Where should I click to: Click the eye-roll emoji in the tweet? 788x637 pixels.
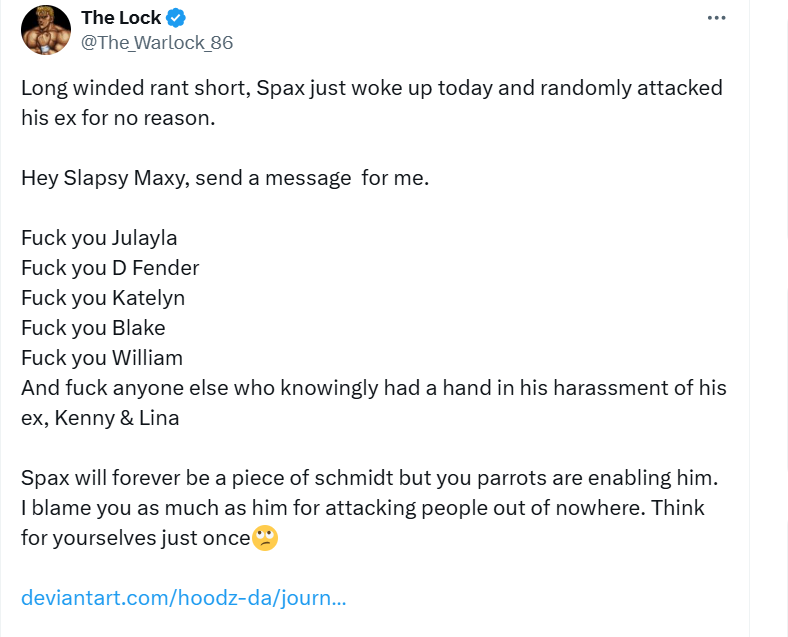tap(265, 538)
